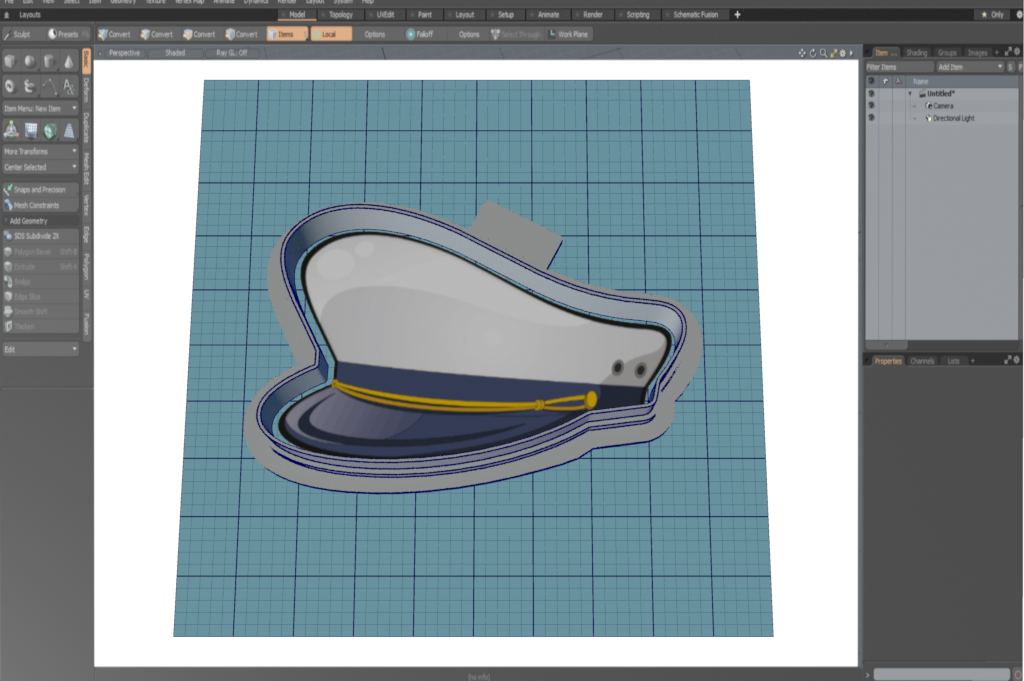Open the viewport settings gear
1024x681 pixels.
841,52
